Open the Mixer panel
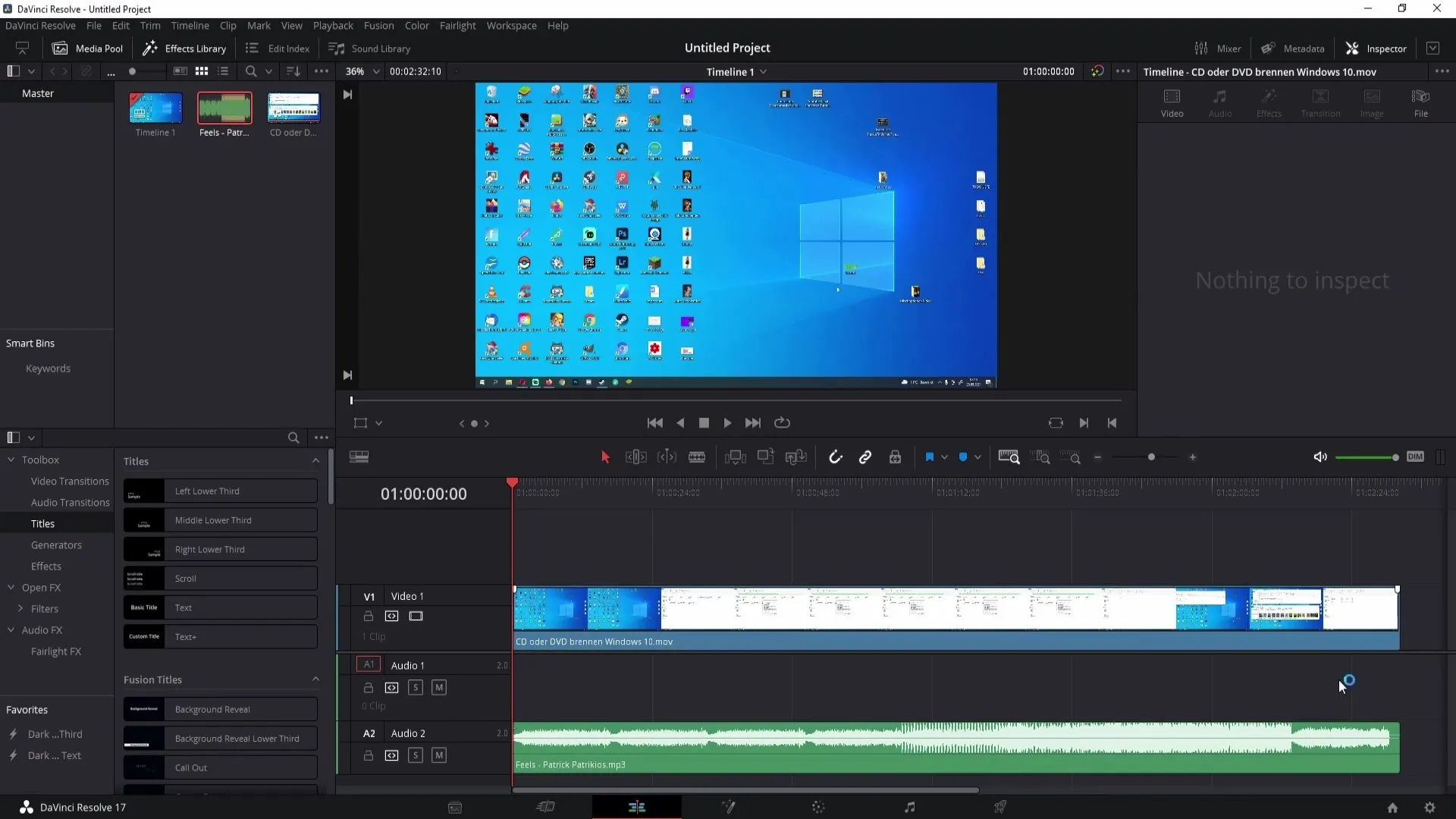This screenshot has height=819, width=1456. [x=1218, y=49]
